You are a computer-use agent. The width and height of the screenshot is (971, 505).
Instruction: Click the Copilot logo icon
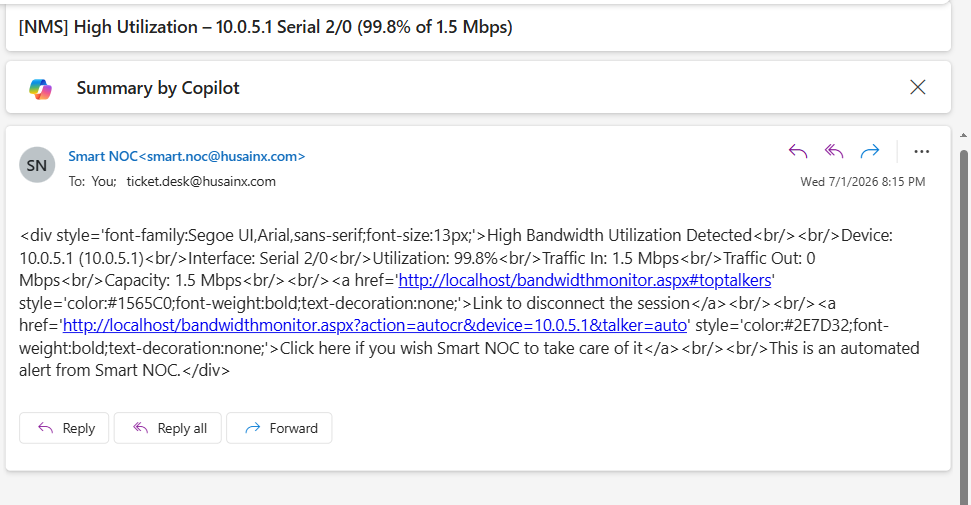click(40, 89)
